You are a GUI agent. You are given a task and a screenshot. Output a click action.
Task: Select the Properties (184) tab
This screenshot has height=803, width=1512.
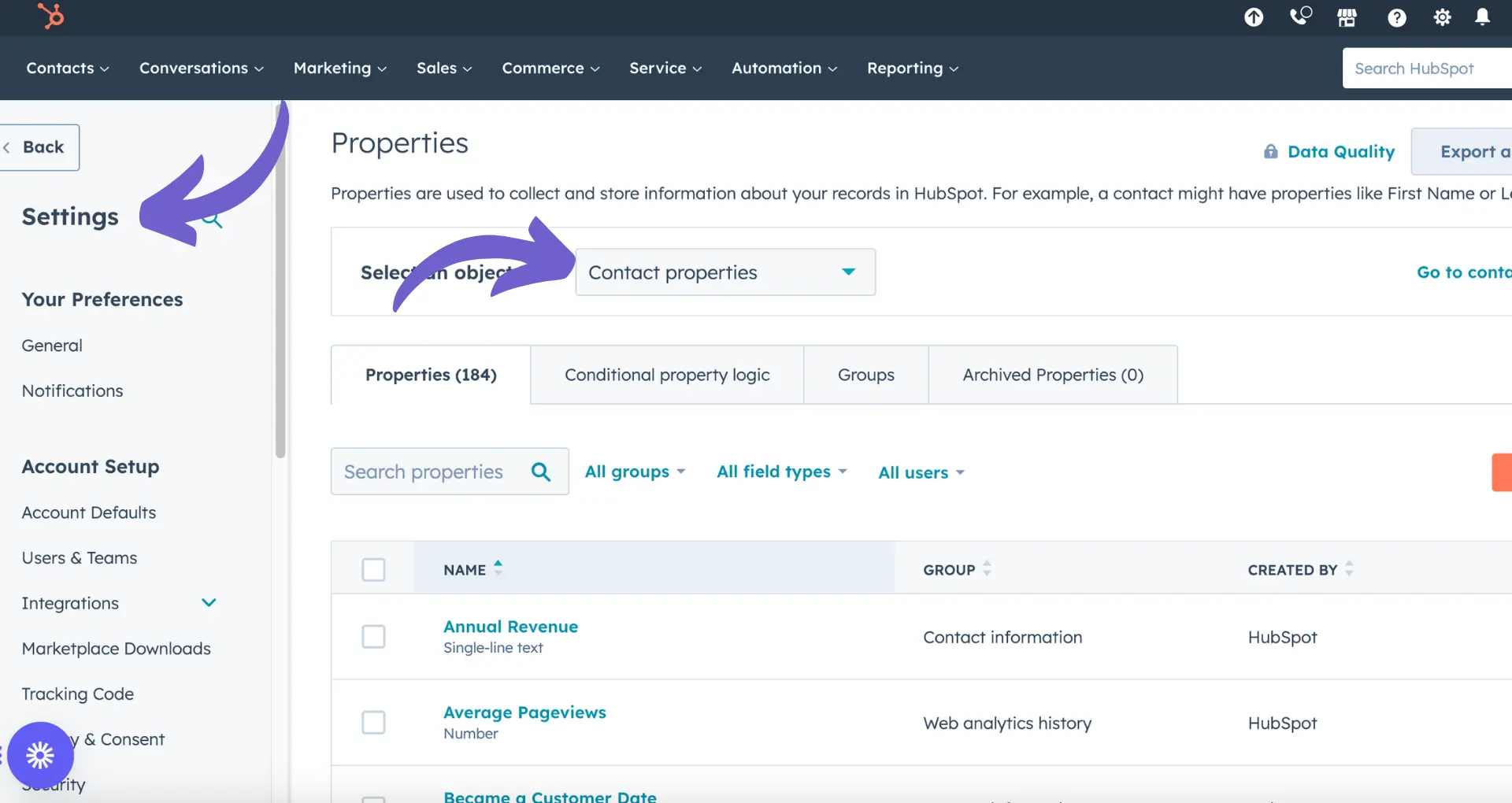(431, 375)
